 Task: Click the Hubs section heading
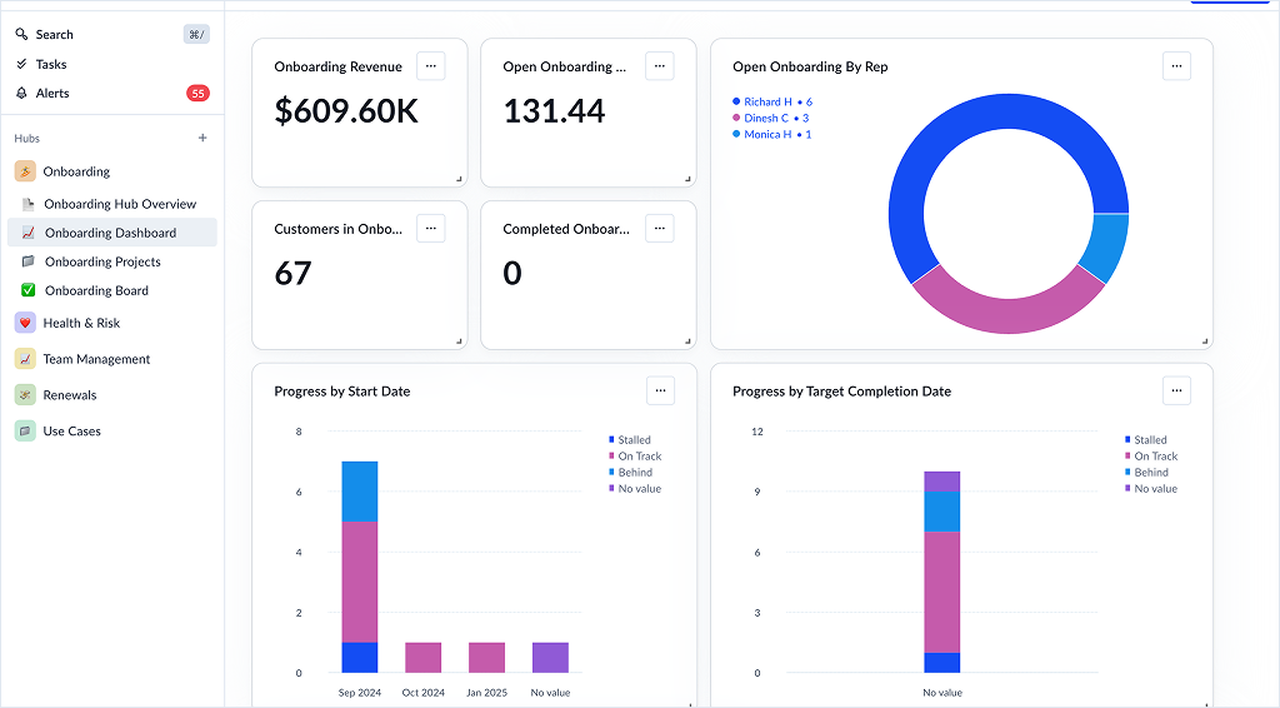point(27,138)
